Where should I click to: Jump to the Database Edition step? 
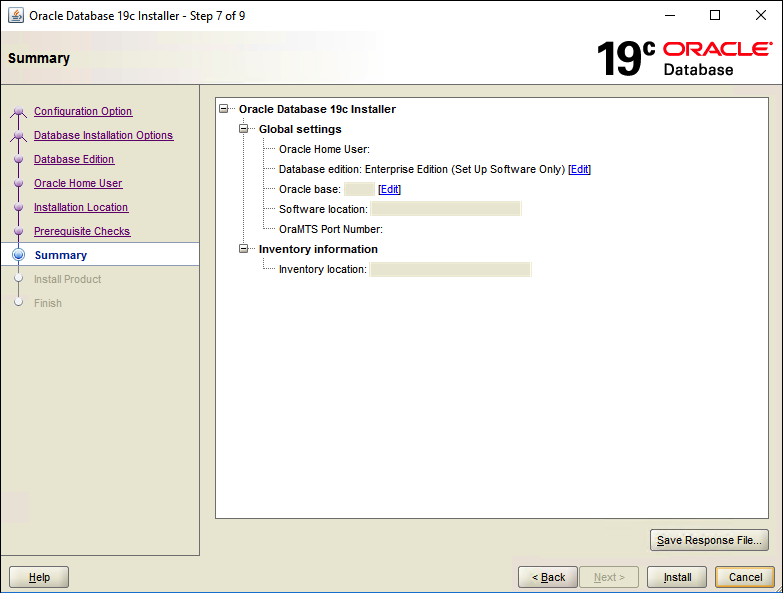pos(74,159)
